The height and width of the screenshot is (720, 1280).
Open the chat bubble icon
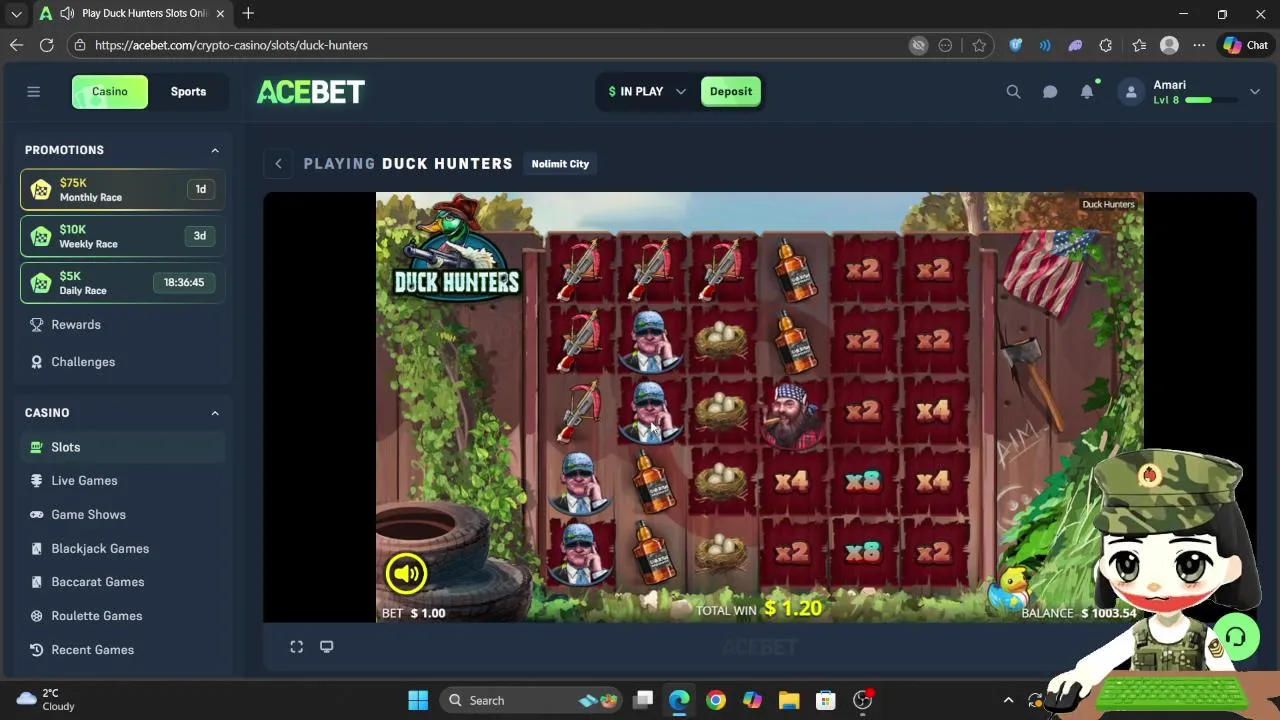pyautogui.click(x=1050, y=92)
